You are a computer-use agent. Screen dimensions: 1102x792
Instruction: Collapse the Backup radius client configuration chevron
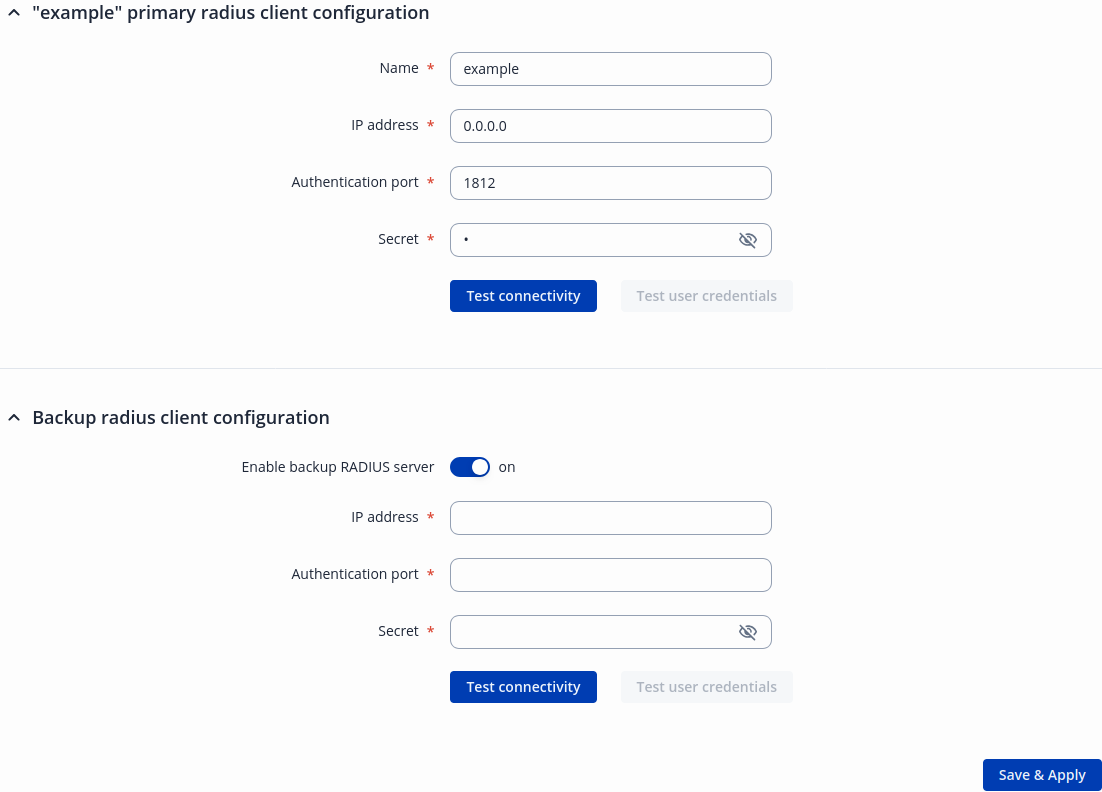(x=14, y=418)
